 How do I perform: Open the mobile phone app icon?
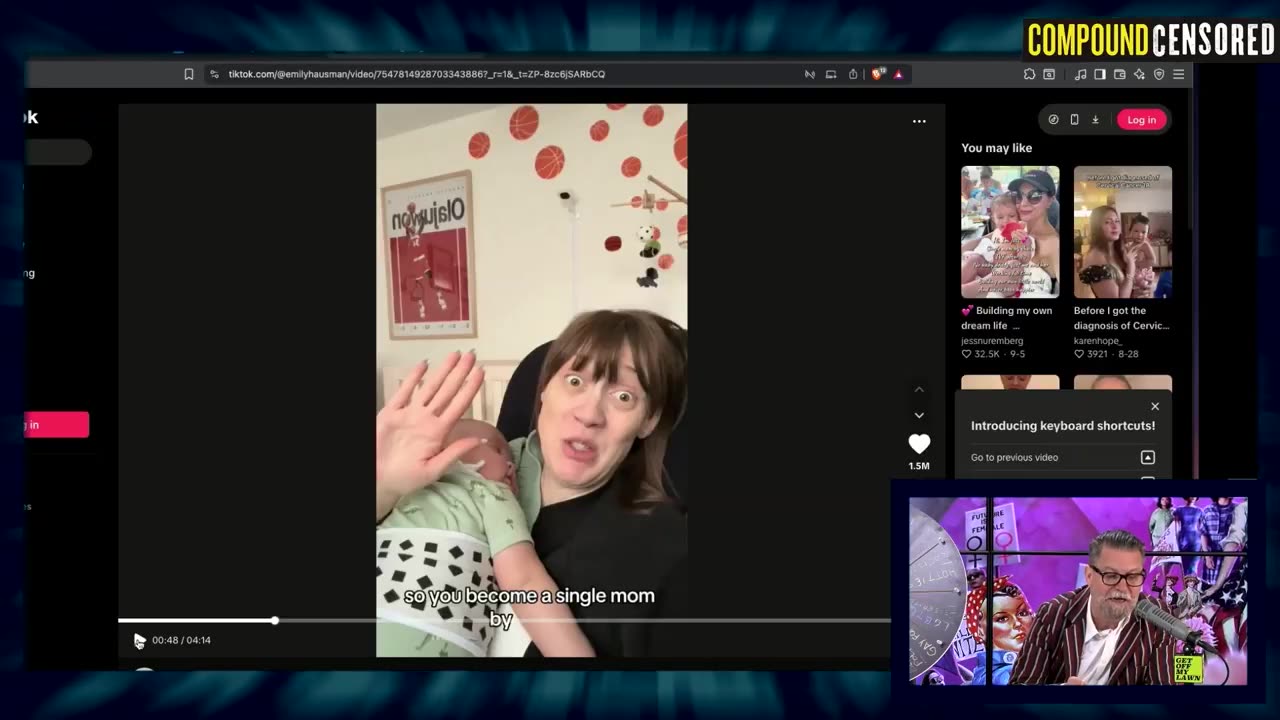1074,120
